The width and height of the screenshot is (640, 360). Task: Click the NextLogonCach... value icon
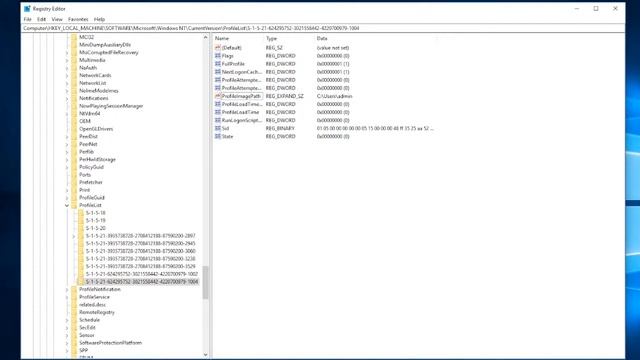point(218,72)
